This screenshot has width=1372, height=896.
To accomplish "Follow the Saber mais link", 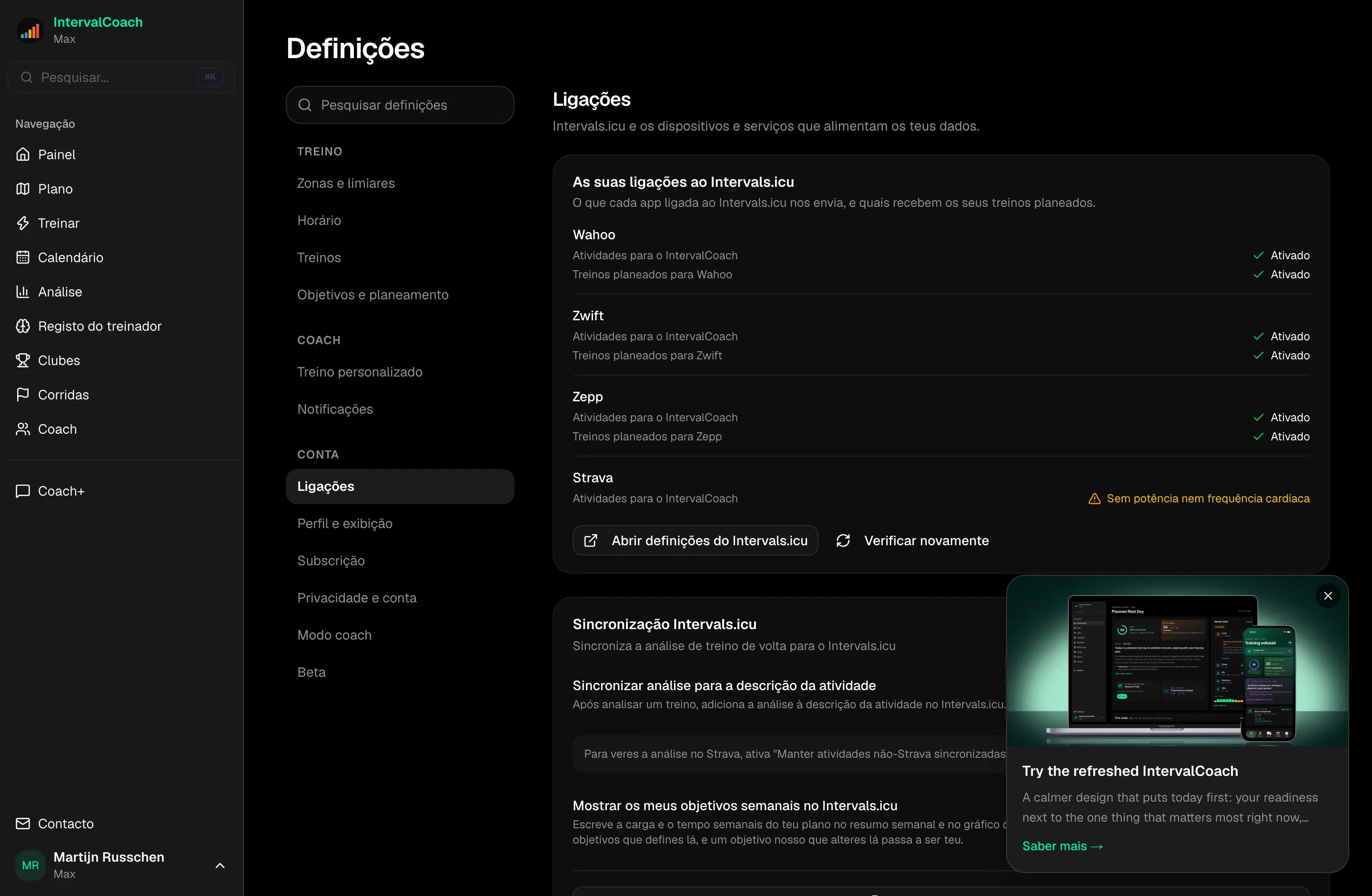I will point(1062,846).
